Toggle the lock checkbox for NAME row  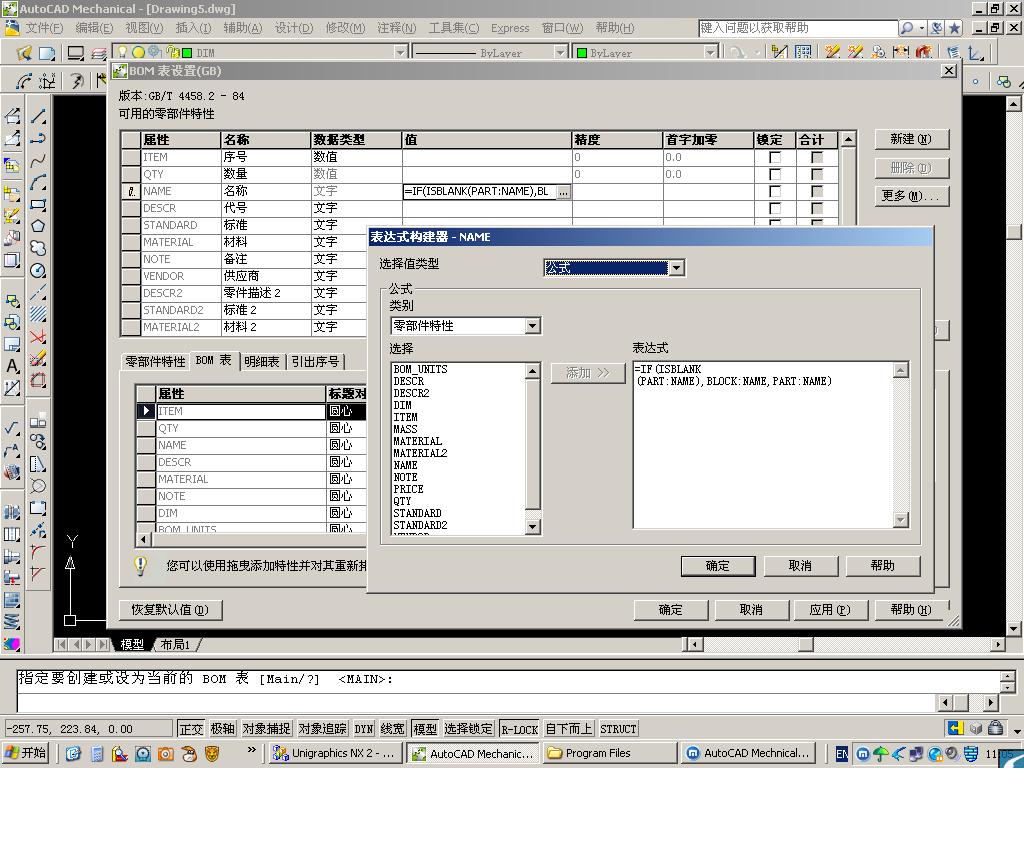click(x=775, y=191)
